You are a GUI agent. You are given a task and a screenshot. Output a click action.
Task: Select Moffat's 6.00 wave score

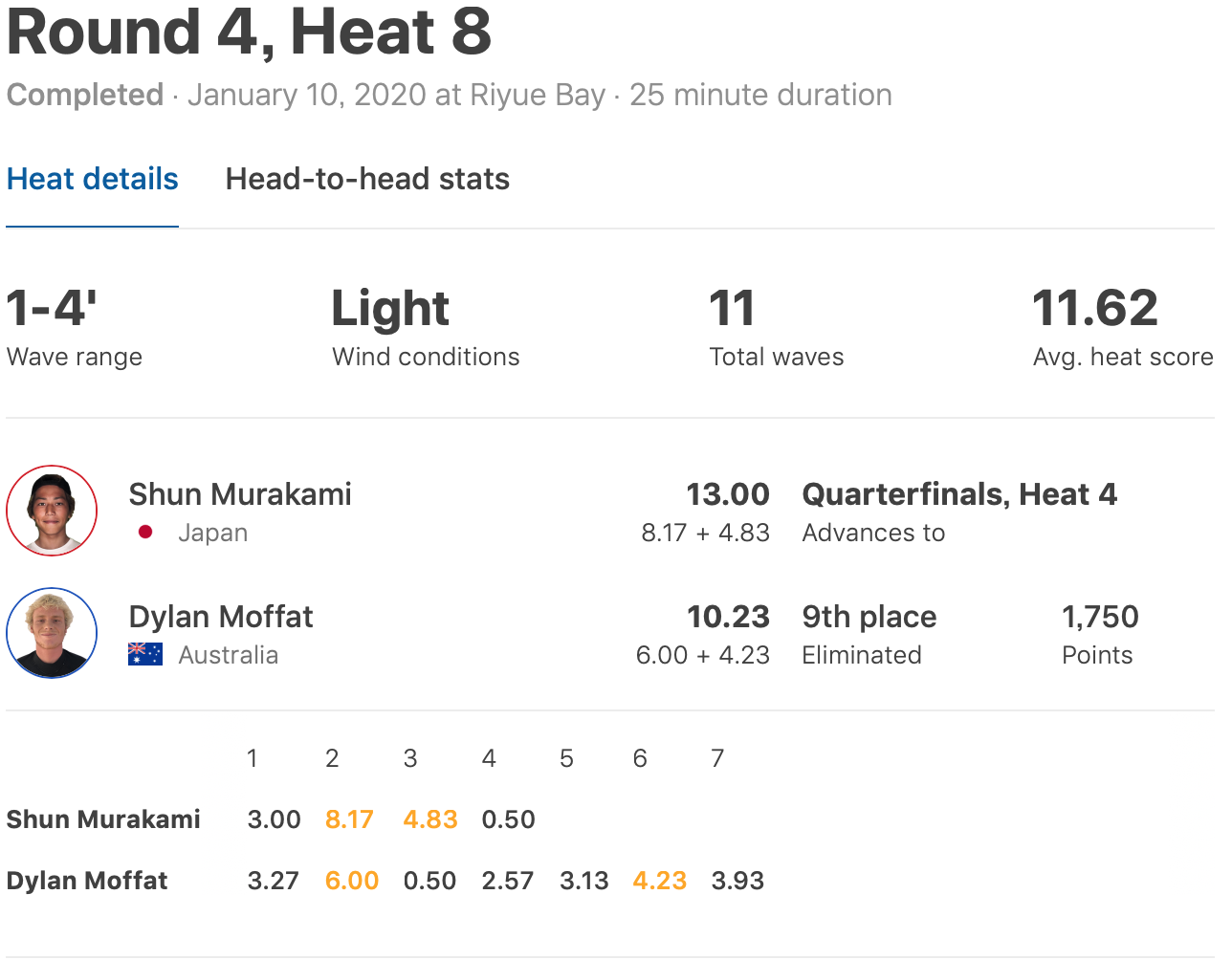[x=352, y=881]
